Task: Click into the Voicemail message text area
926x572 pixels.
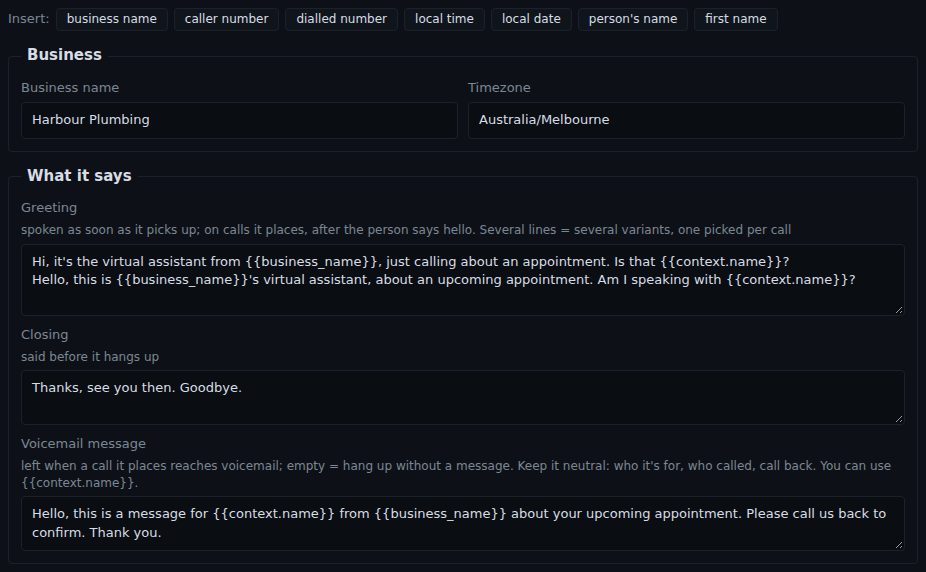Action: [x=463, y=524]
